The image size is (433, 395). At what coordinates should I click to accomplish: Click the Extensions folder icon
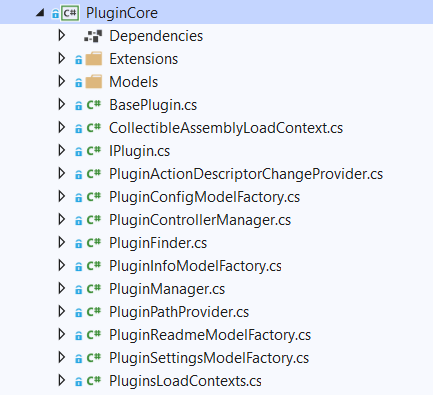94,59
